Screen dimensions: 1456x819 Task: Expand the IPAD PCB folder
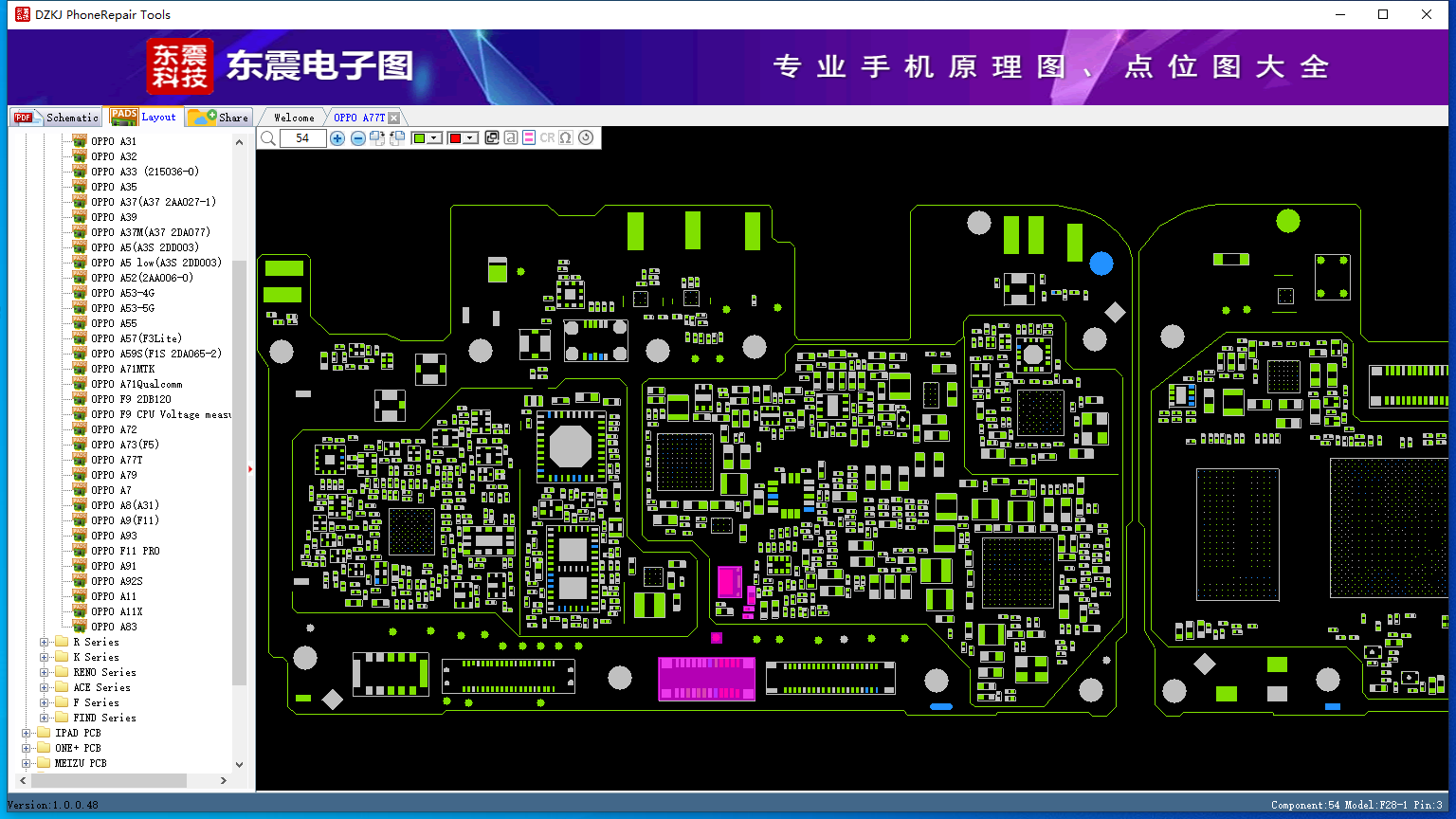[x=27, y=733]
